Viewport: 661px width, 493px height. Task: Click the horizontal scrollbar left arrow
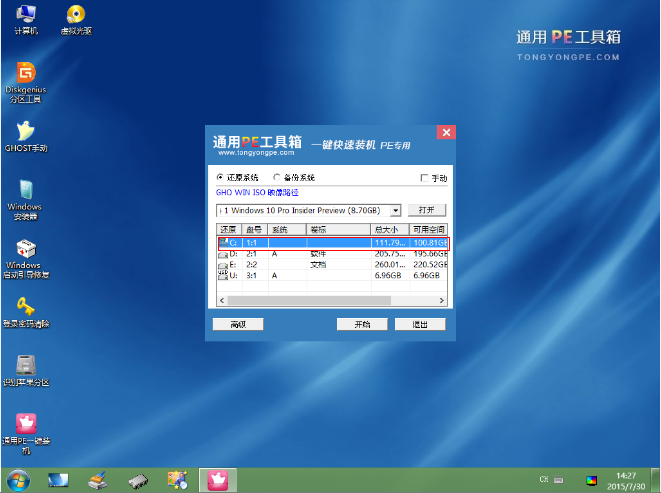(x=222, y=300)
